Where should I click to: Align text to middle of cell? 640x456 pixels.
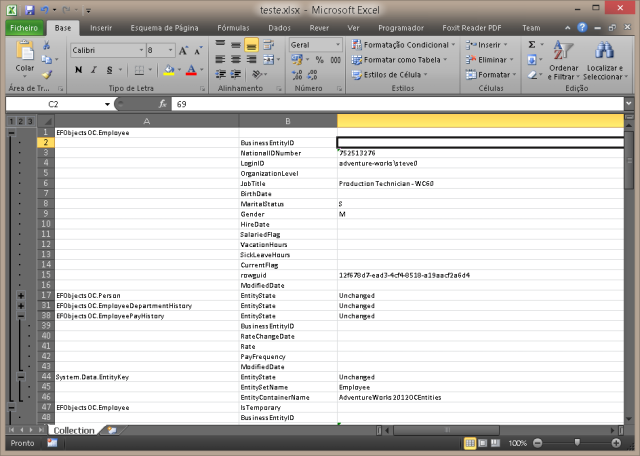pos(236,44)
